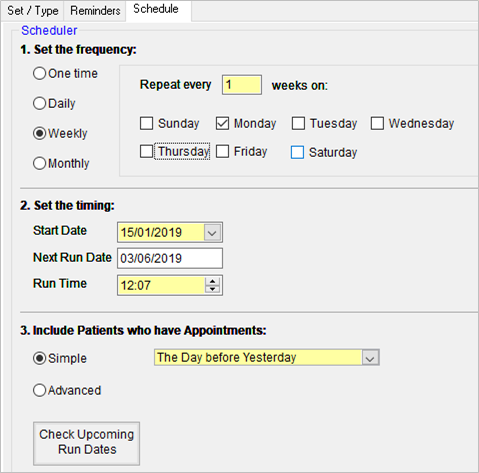
Task: Open the Set / Type tab
Action: point(32,11)
